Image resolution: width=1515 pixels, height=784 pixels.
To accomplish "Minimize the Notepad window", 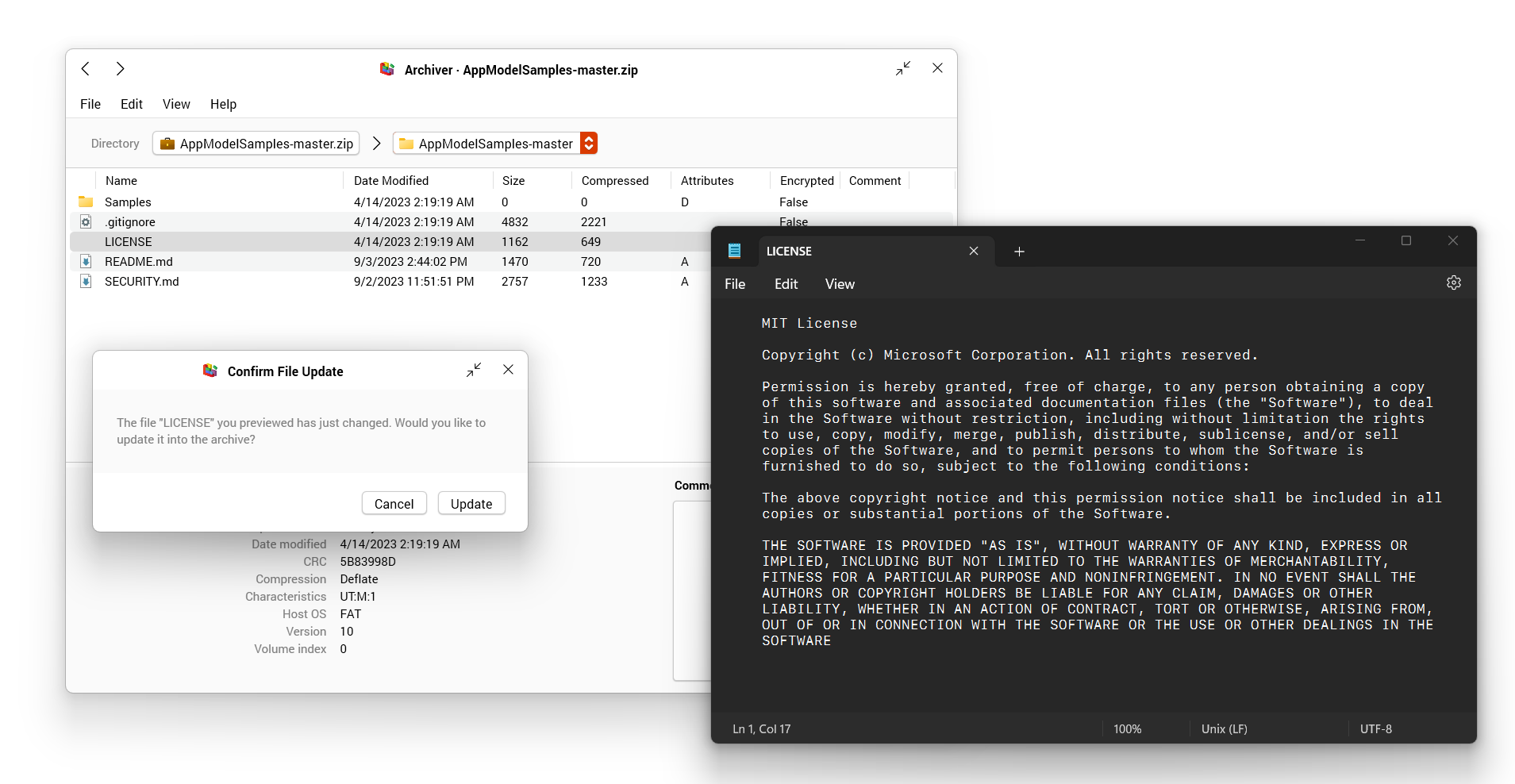I will [1360, 240].
